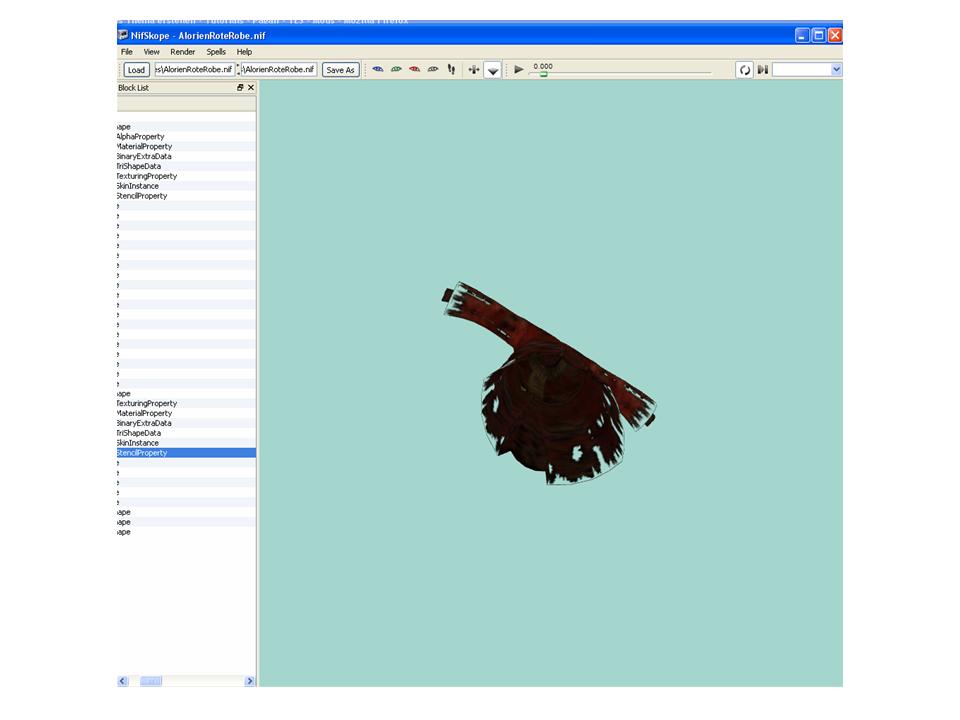Viewport: 960px width, 720px height.
Task: Click the Load button
Action: (137, 70)
